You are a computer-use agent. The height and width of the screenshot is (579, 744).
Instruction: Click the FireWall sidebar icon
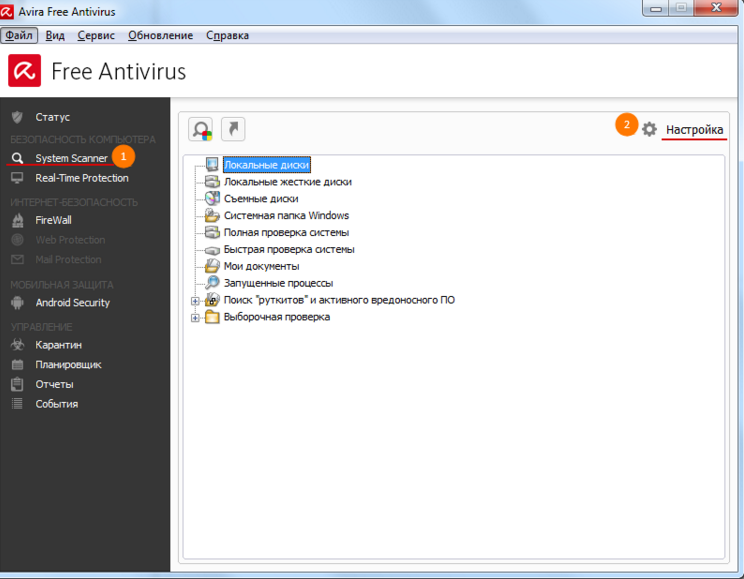(x=18, y=220)
